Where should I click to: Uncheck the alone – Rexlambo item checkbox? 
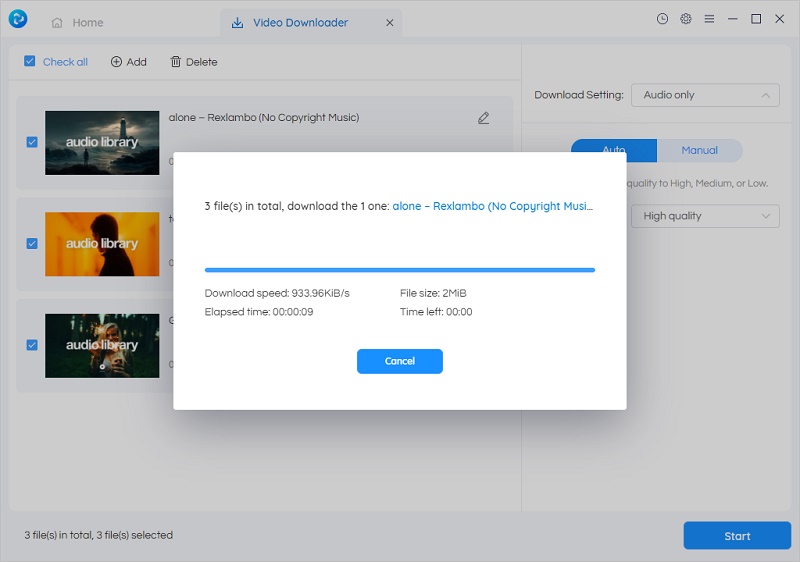[32, 142]
